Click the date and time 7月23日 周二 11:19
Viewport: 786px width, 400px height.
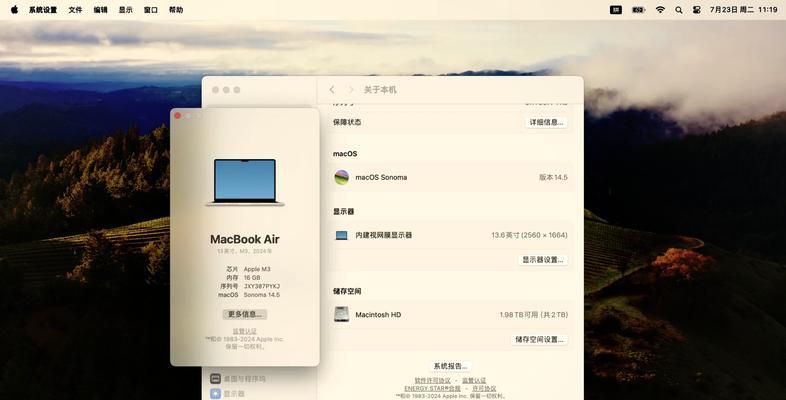click(743, 10)
